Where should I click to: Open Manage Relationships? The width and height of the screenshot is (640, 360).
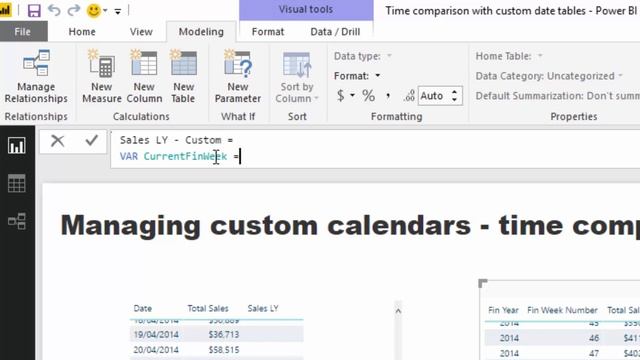[x=36, y=76]
